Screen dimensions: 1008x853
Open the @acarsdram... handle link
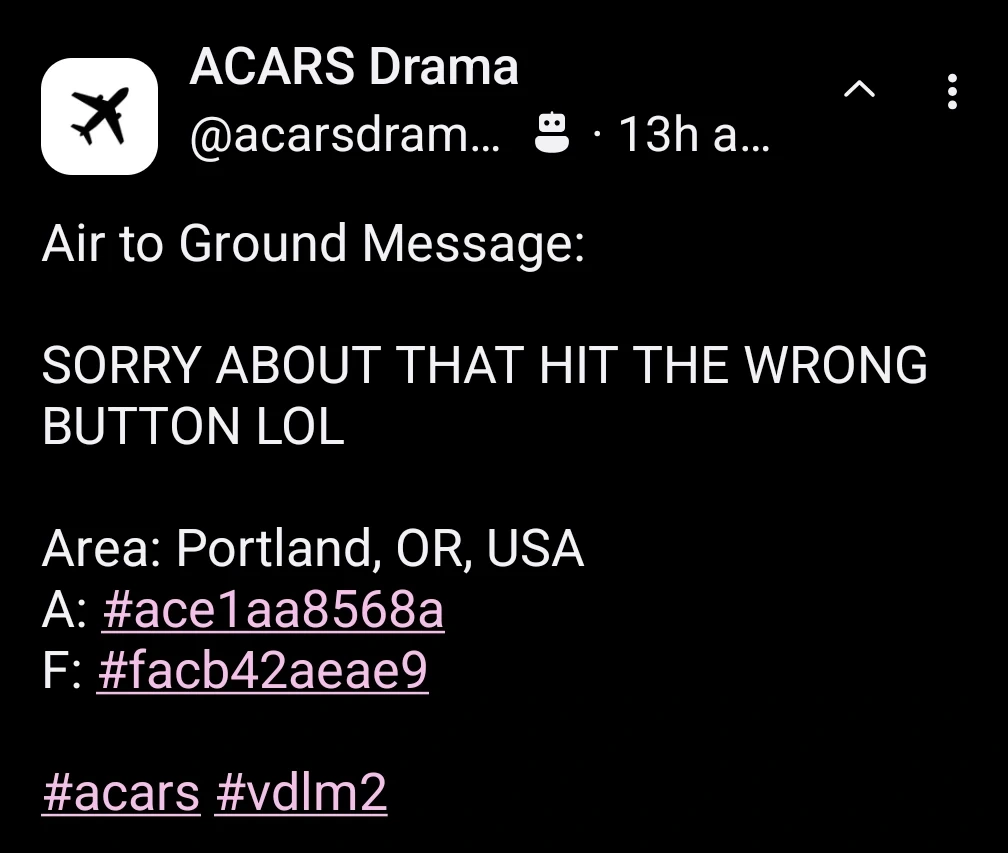345,135
